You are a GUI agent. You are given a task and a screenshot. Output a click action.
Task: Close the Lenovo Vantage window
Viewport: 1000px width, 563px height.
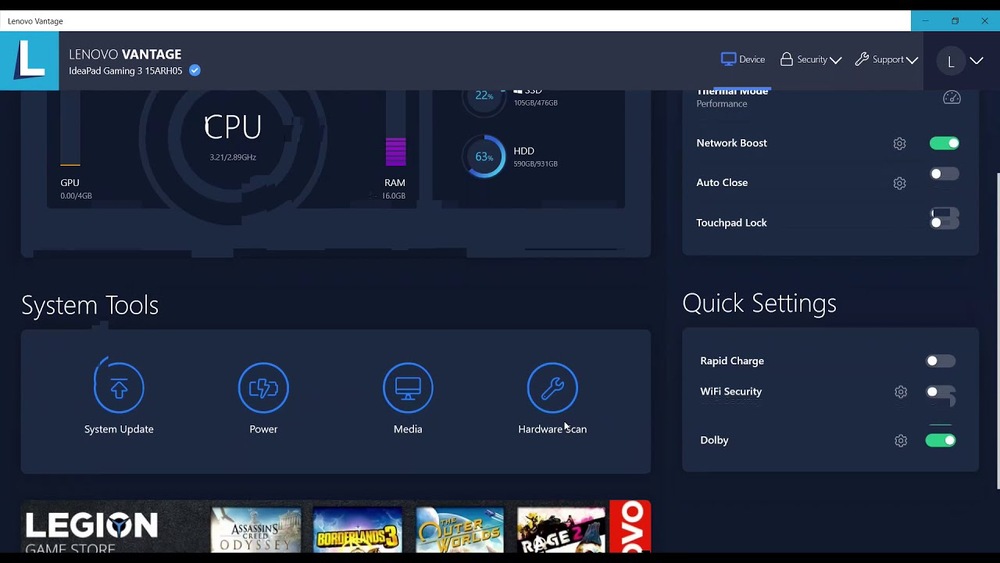click(985, 21)
